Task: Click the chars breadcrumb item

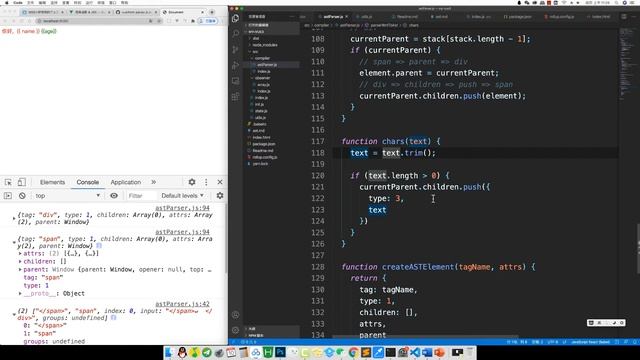Action: (413, 25)
